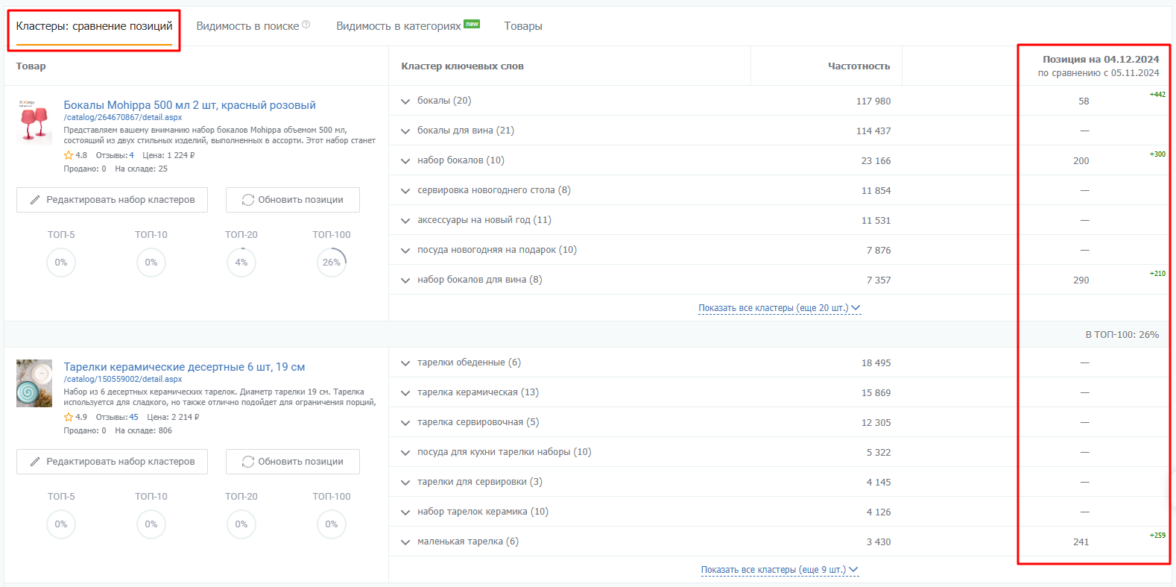Image resolution: width=1176 pixels, height=587 pixels.
Task: Click the ТОП-5 0% circle for Бокалы Mohippa
Action: click(62, 262)
